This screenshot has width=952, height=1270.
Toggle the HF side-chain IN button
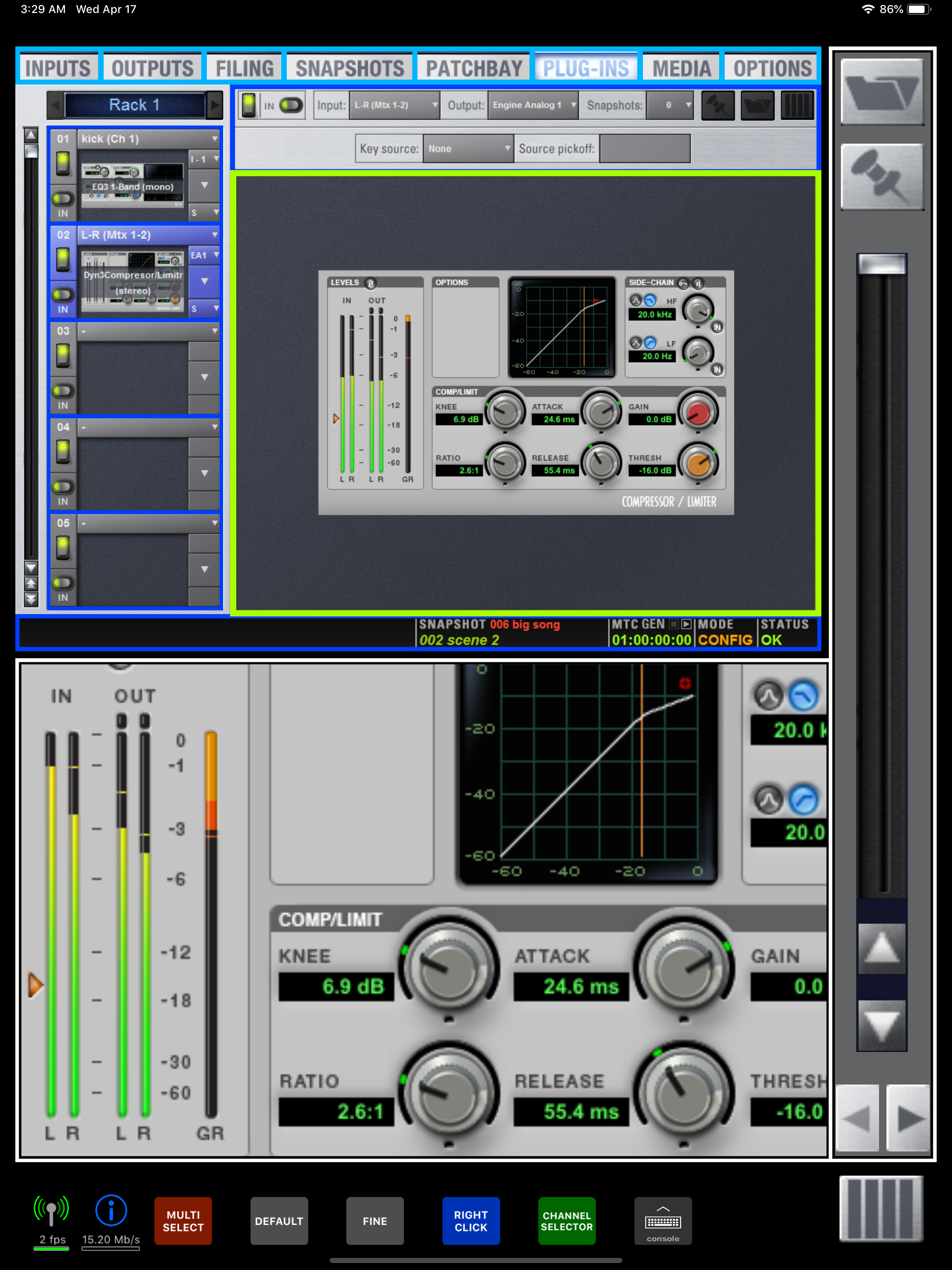click(x=717, y=327)
